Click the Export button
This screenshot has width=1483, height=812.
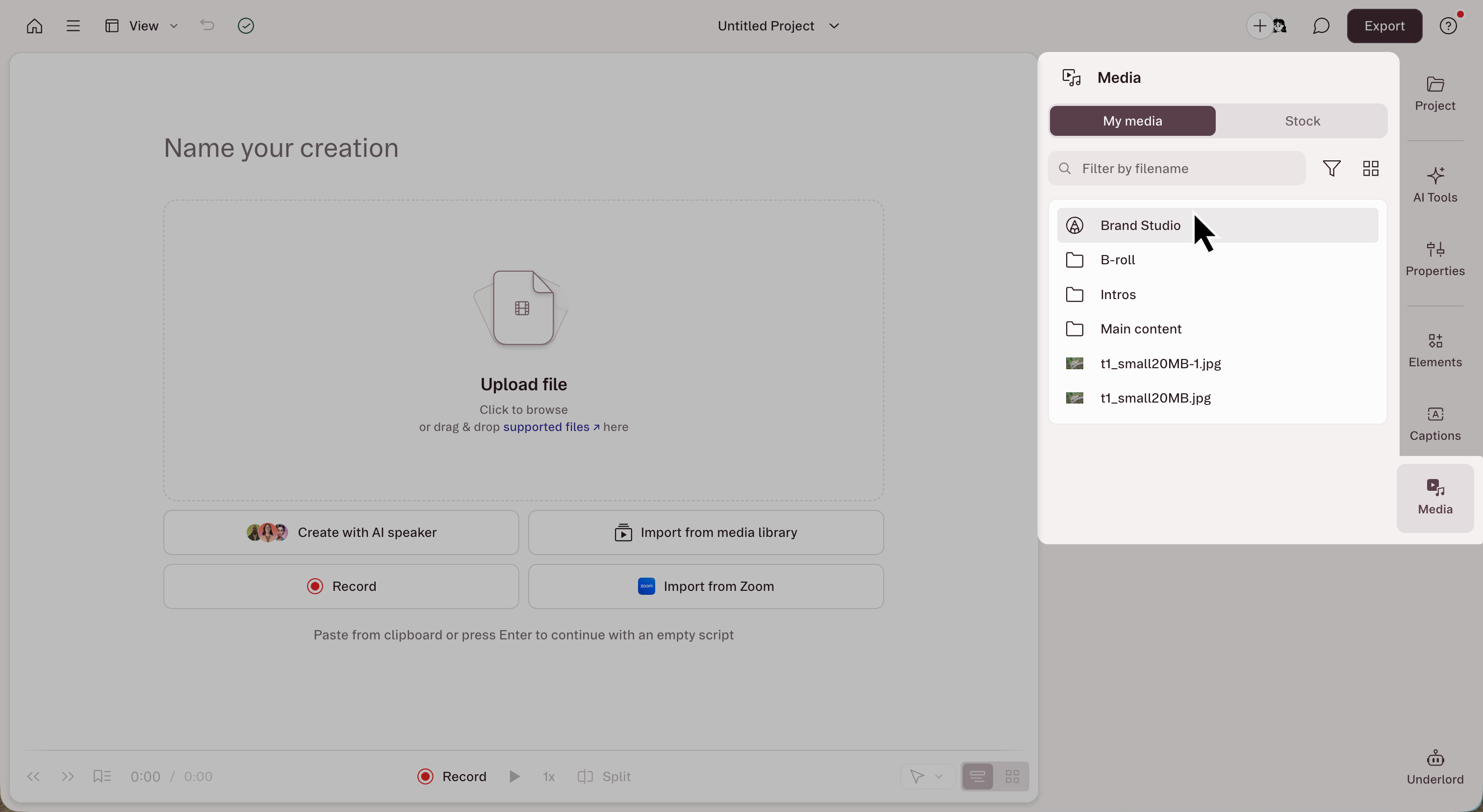pos(1384,26)
